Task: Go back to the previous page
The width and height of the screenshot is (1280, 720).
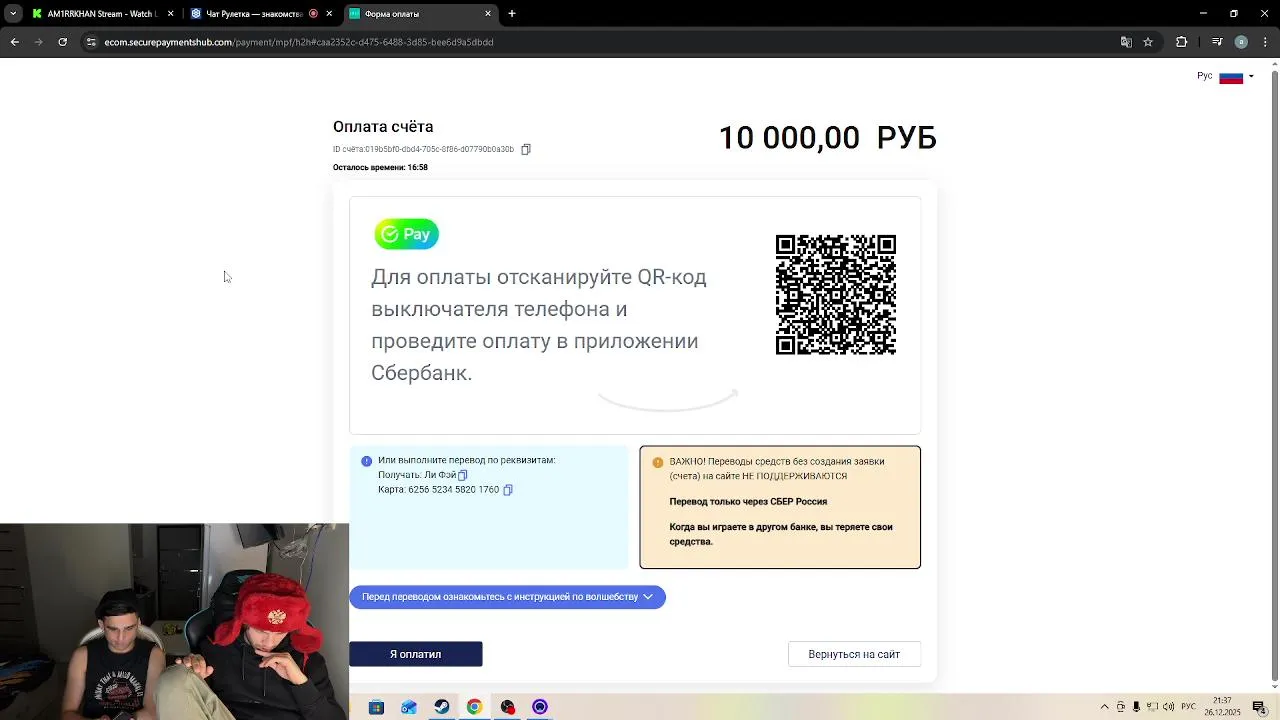Action: (14, 42)
